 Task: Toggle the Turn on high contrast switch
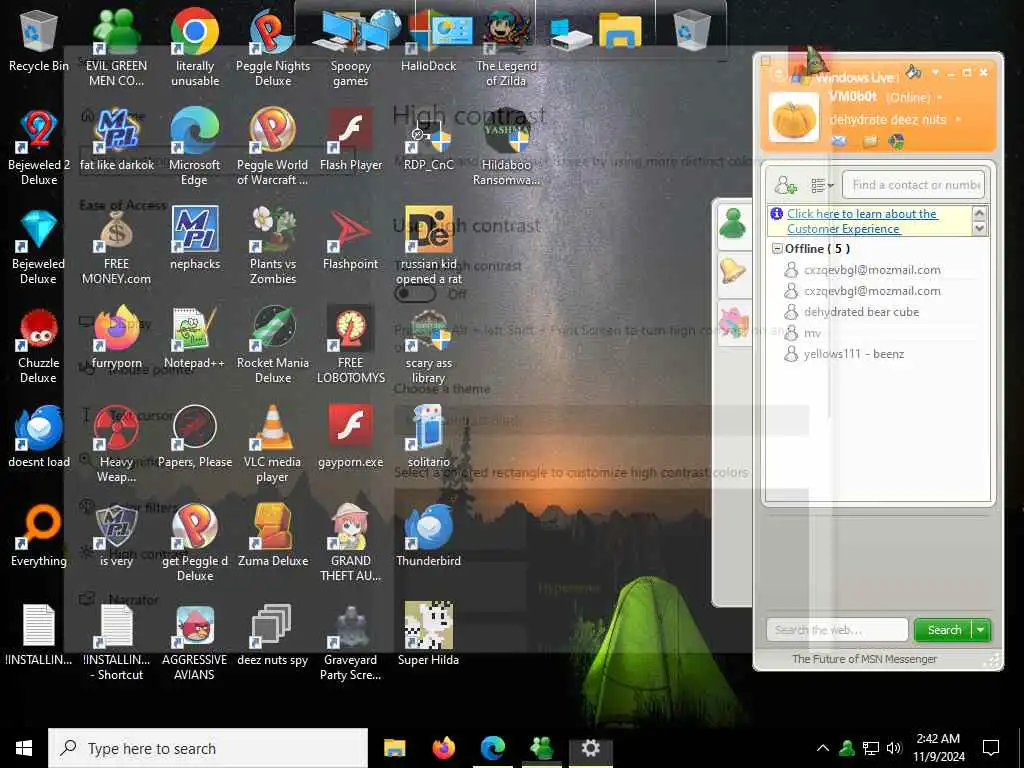tap(415, 294)
